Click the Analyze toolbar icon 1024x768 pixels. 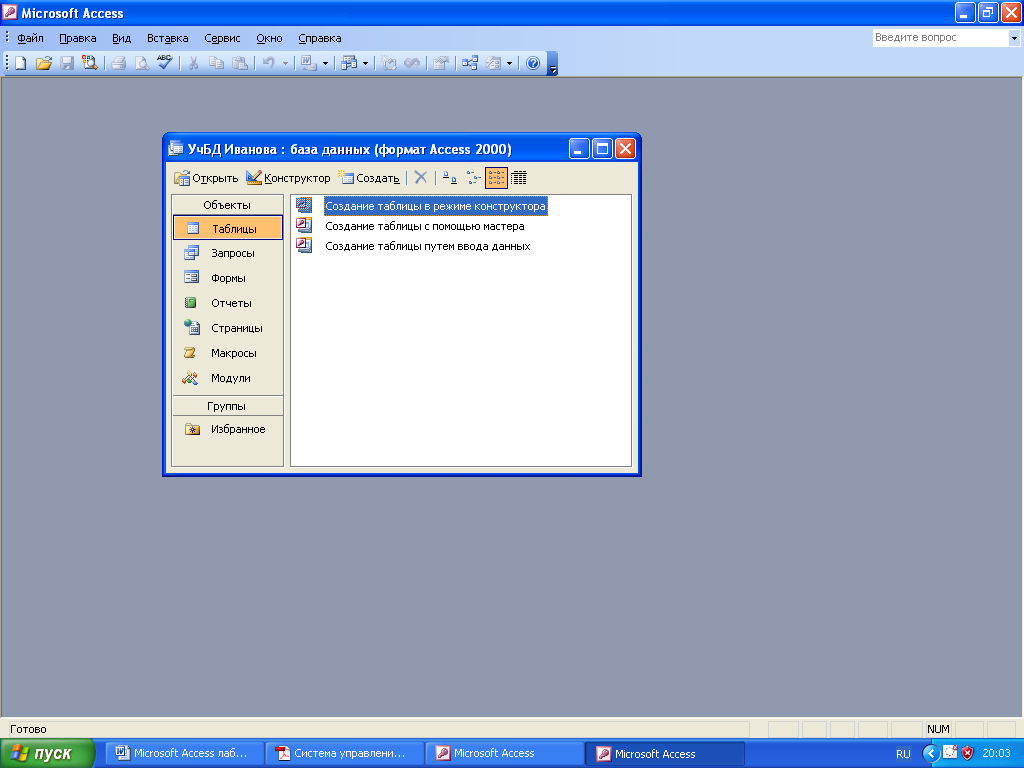tap(349, 63)
